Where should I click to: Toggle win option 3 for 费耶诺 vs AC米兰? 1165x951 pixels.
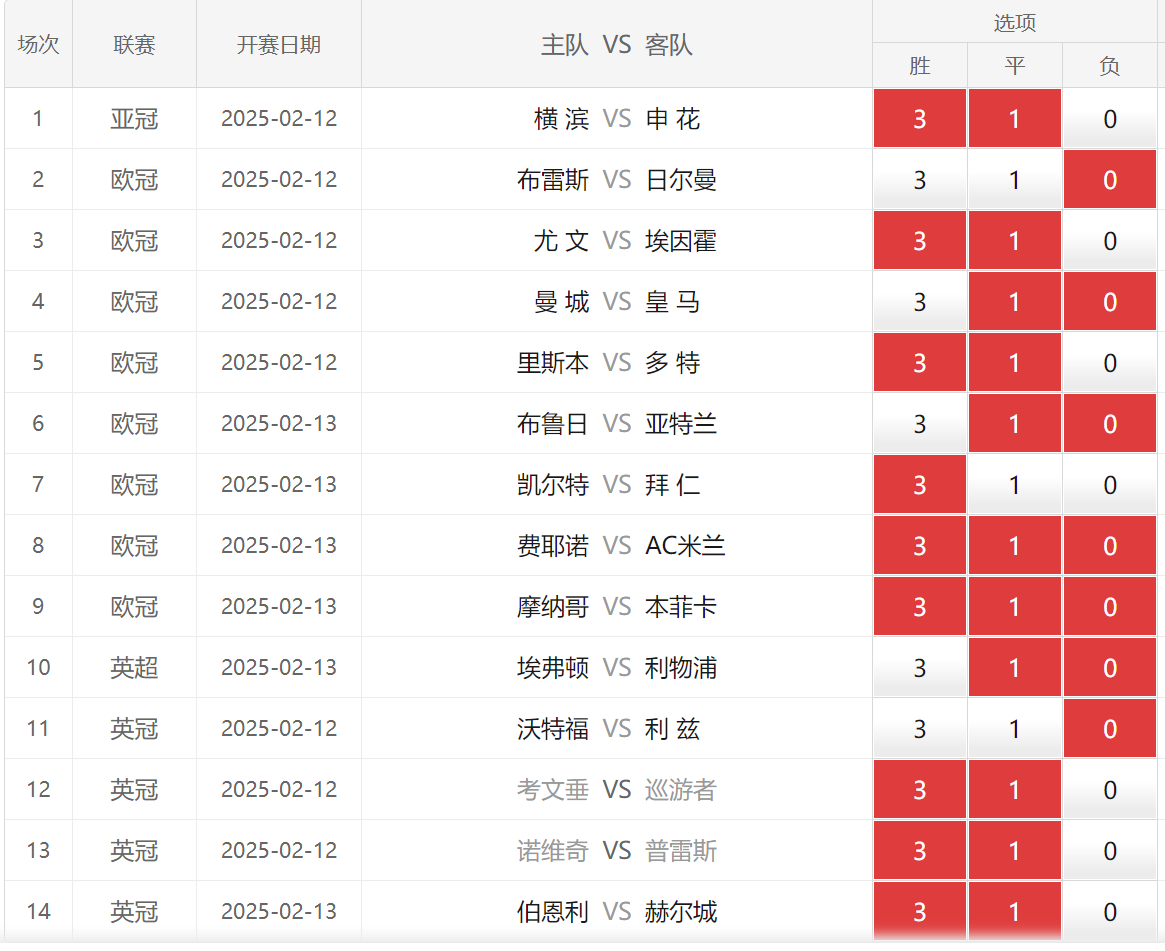click(x=920, y=545)
